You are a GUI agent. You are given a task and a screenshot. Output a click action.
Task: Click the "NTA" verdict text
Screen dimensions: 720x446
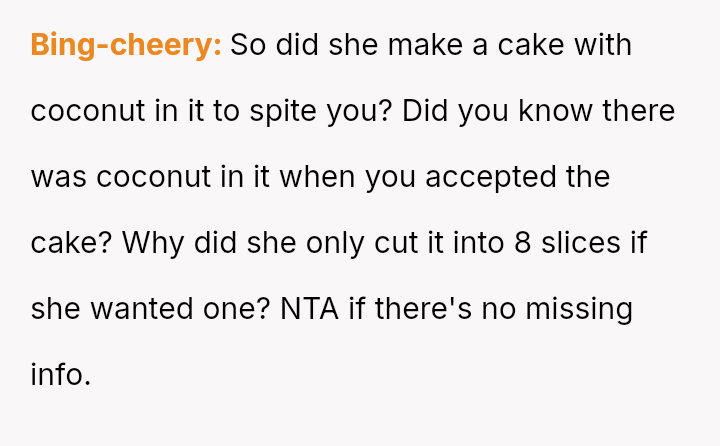pos(310,309)
